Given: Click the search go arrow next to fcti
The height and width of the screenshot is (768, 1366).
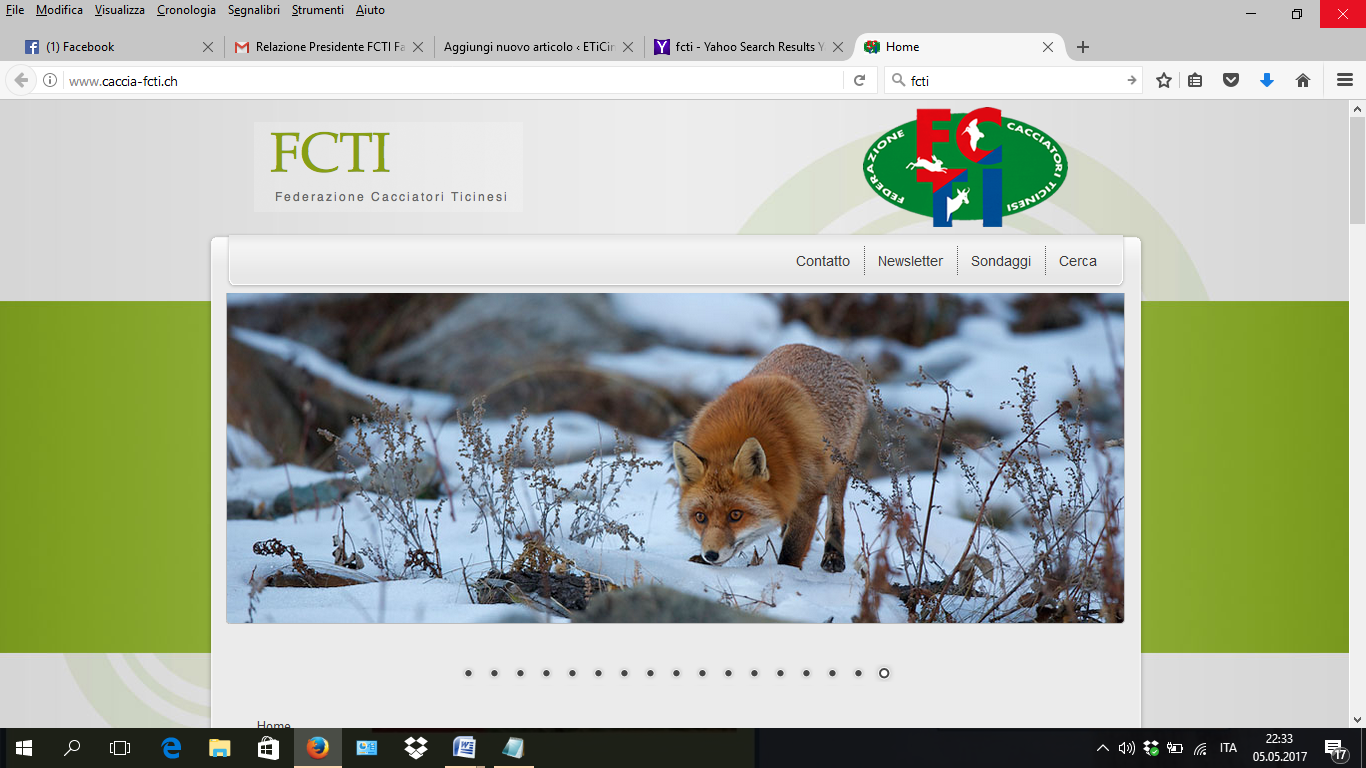Looking at the screenshot, I should click(1131, 81).
